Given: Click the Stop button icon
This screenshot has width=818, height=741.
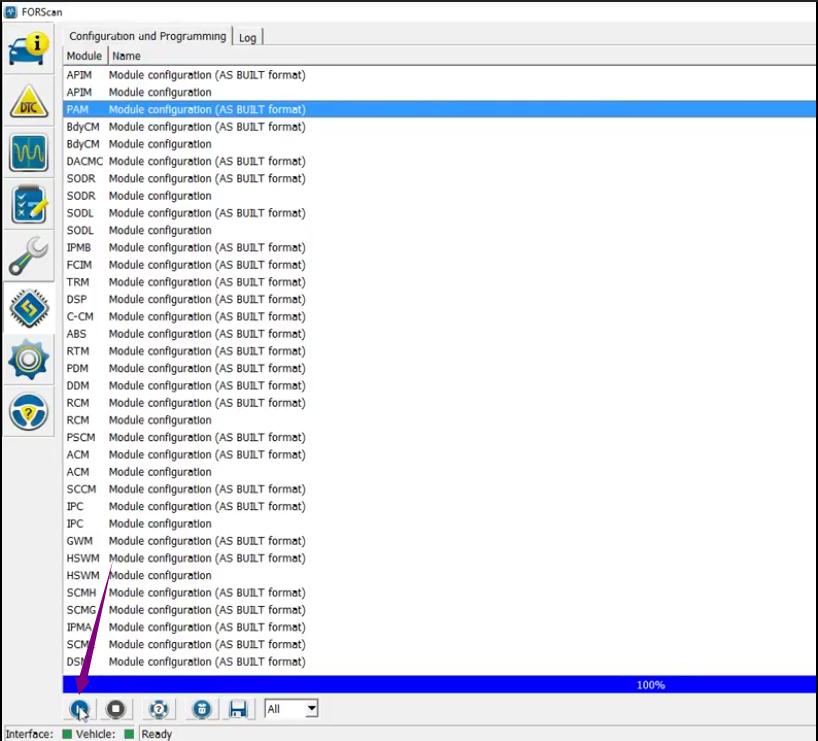Looking at the screenshot, I should pyautogui.click(x=116, y=709).
